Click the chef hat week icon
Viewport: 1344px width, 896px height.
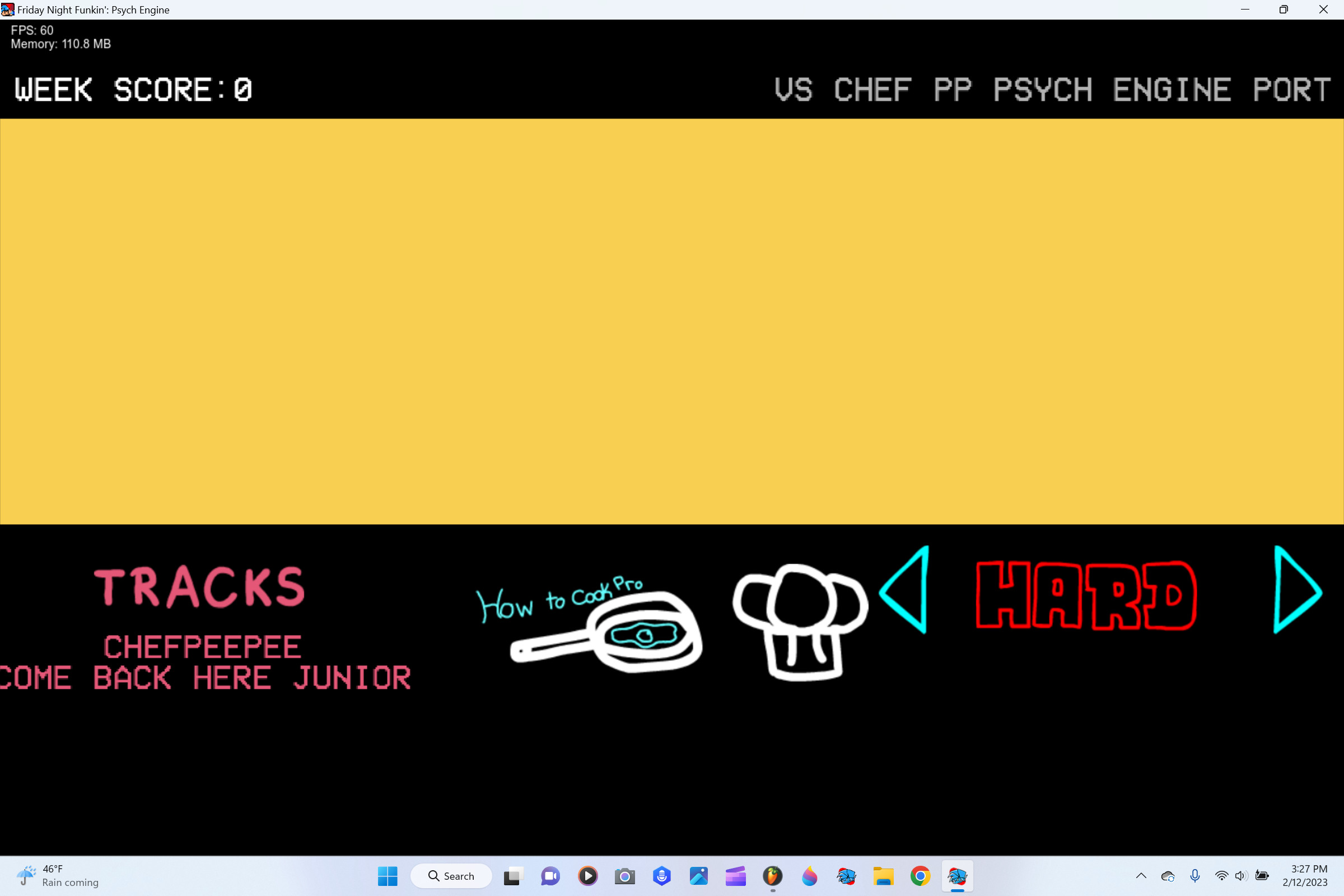[x=800, y=623]
